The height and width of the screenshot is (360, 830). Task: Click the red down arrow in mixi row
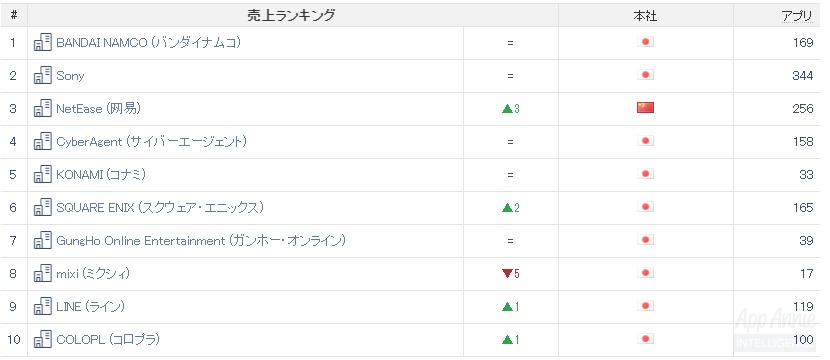click(507, 274)
